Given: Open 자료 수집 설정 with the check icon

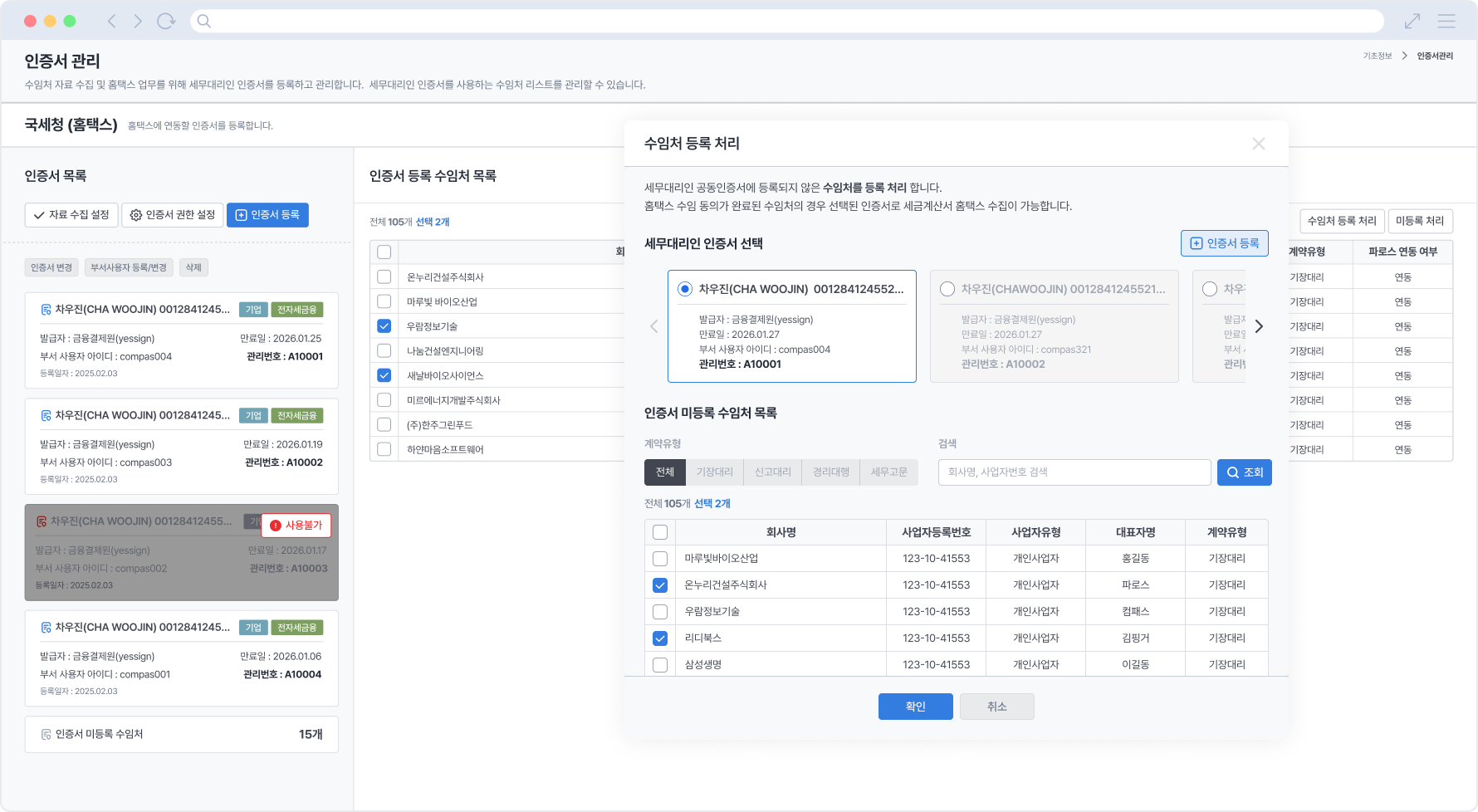Looking at the screenshot, I should [71, 214].
